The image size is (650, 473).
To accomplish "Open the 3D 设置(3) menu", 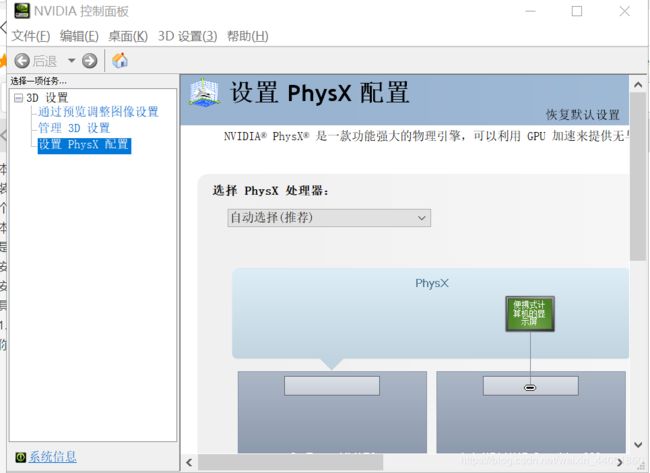I will 187,36.
